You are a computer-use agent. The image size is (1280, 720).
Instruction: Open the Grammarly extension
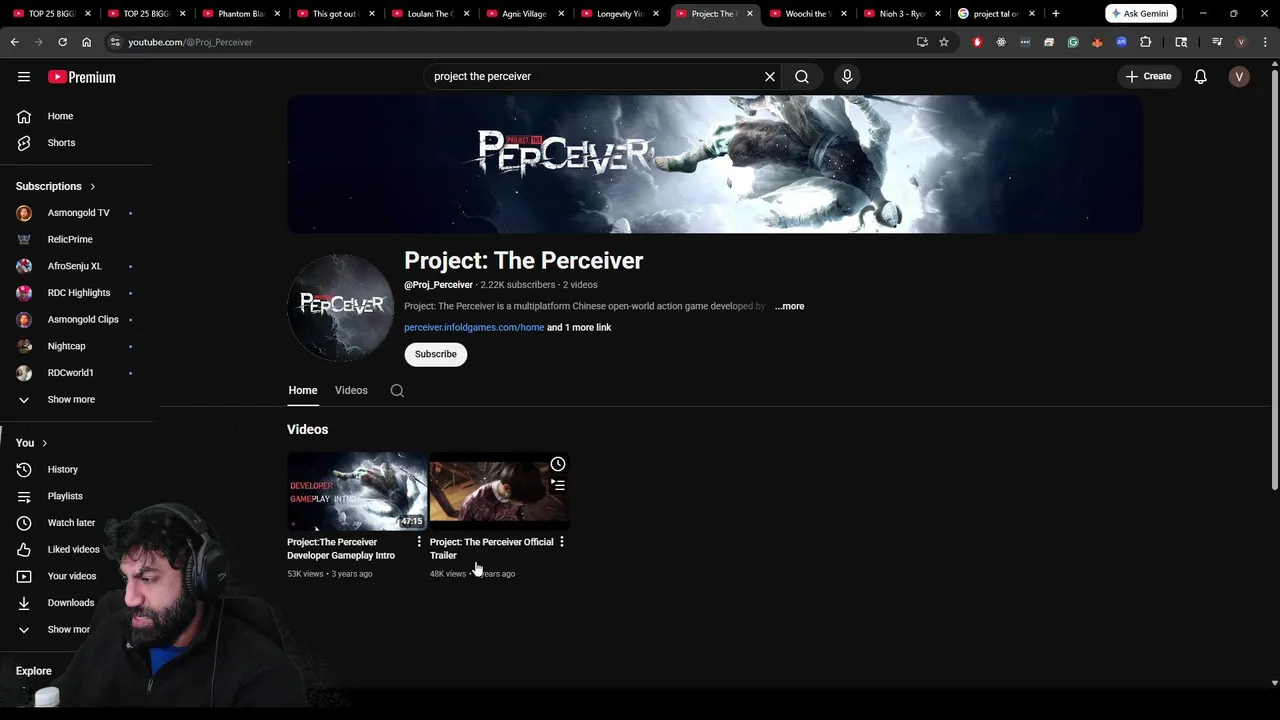[1073, 42]
